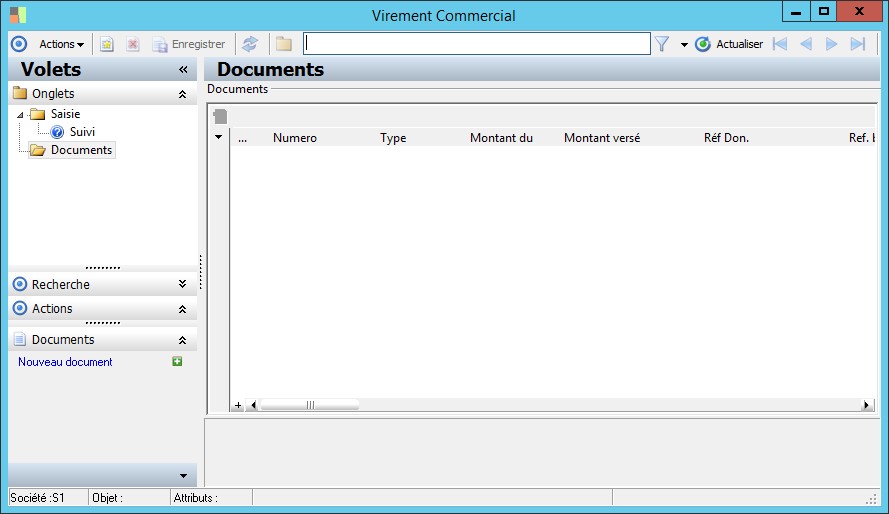
Task: Go to the last record
Action: (858, 44)
